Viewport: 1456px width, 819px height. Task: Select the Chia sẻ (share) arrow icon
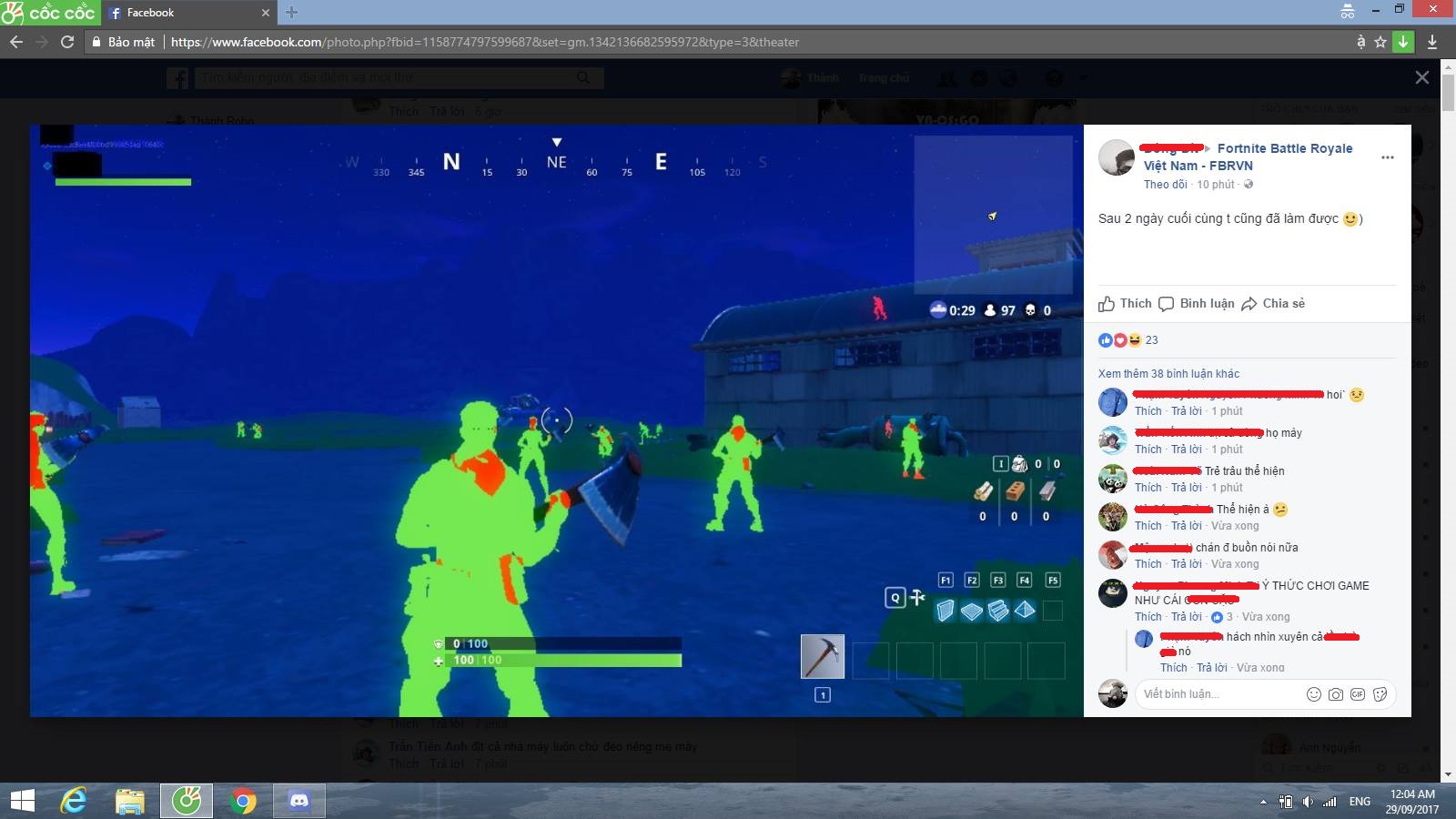(x=1249, y=303)
